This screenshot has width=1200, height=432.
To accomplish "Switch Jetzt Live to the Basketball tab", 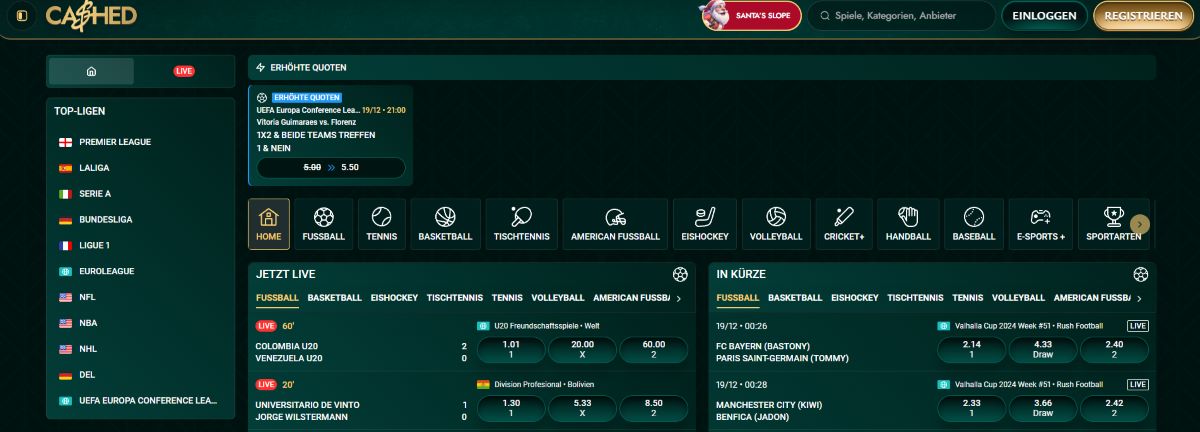I will pyautogui.click(x=335, y=298).
